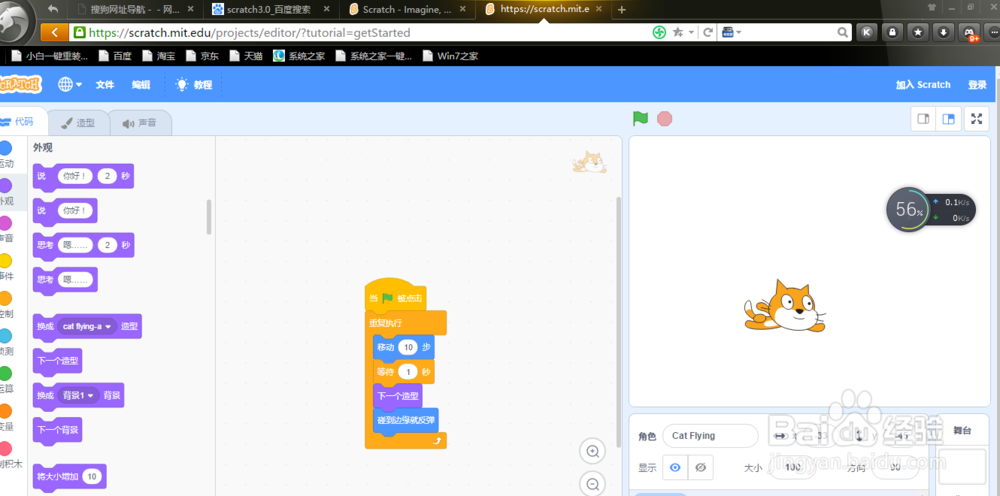Viewport: 1000px width, 496px height.
Task: Click 加入 Scratch link
Action: [x=923, y=85]
